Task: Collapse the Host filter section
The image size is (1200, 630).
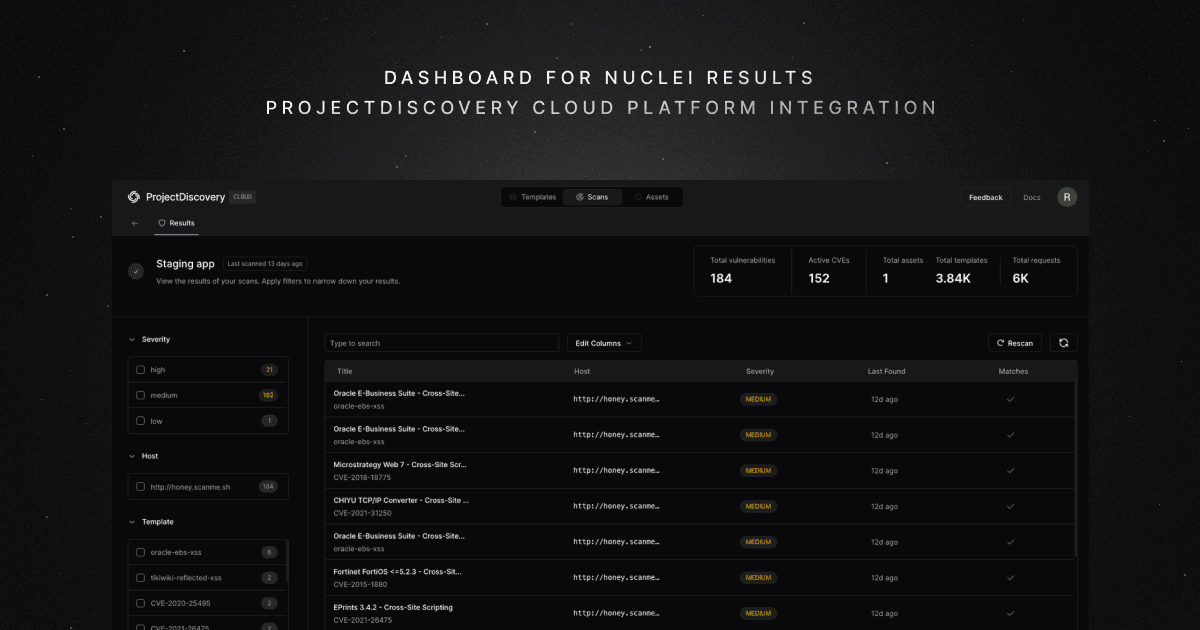Action: pos(132,456)
